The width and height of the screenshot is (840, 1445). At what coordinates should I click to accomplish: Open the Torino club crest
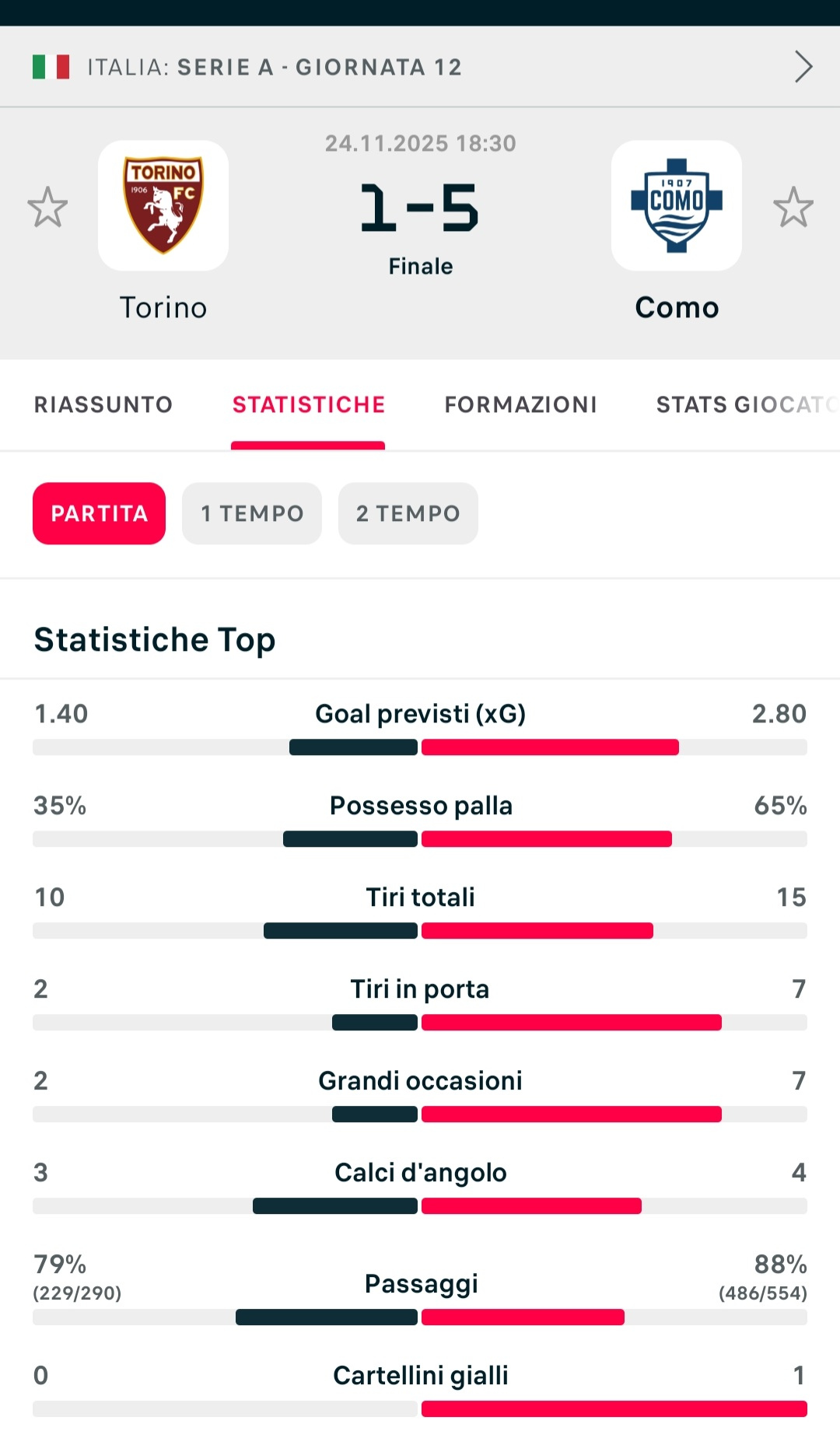tap(163, 205)
